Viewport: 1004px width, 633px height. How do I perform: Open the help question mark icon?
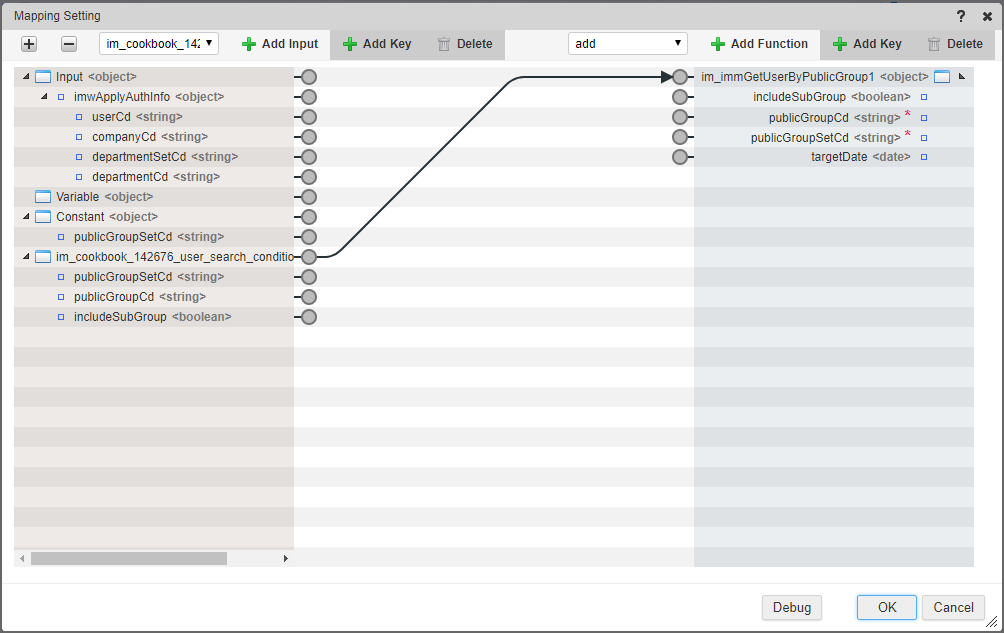click(961, 16)
